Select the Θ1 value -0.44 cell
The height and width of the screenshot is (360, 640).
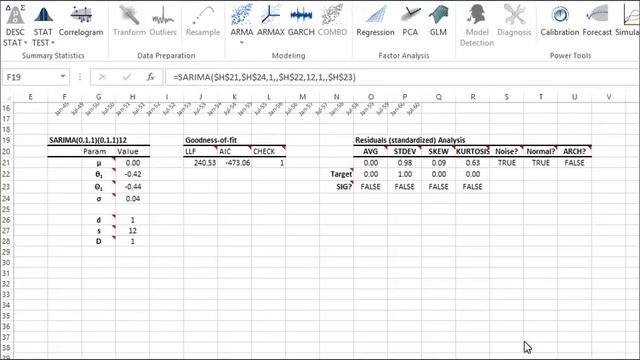click(132, 187)
